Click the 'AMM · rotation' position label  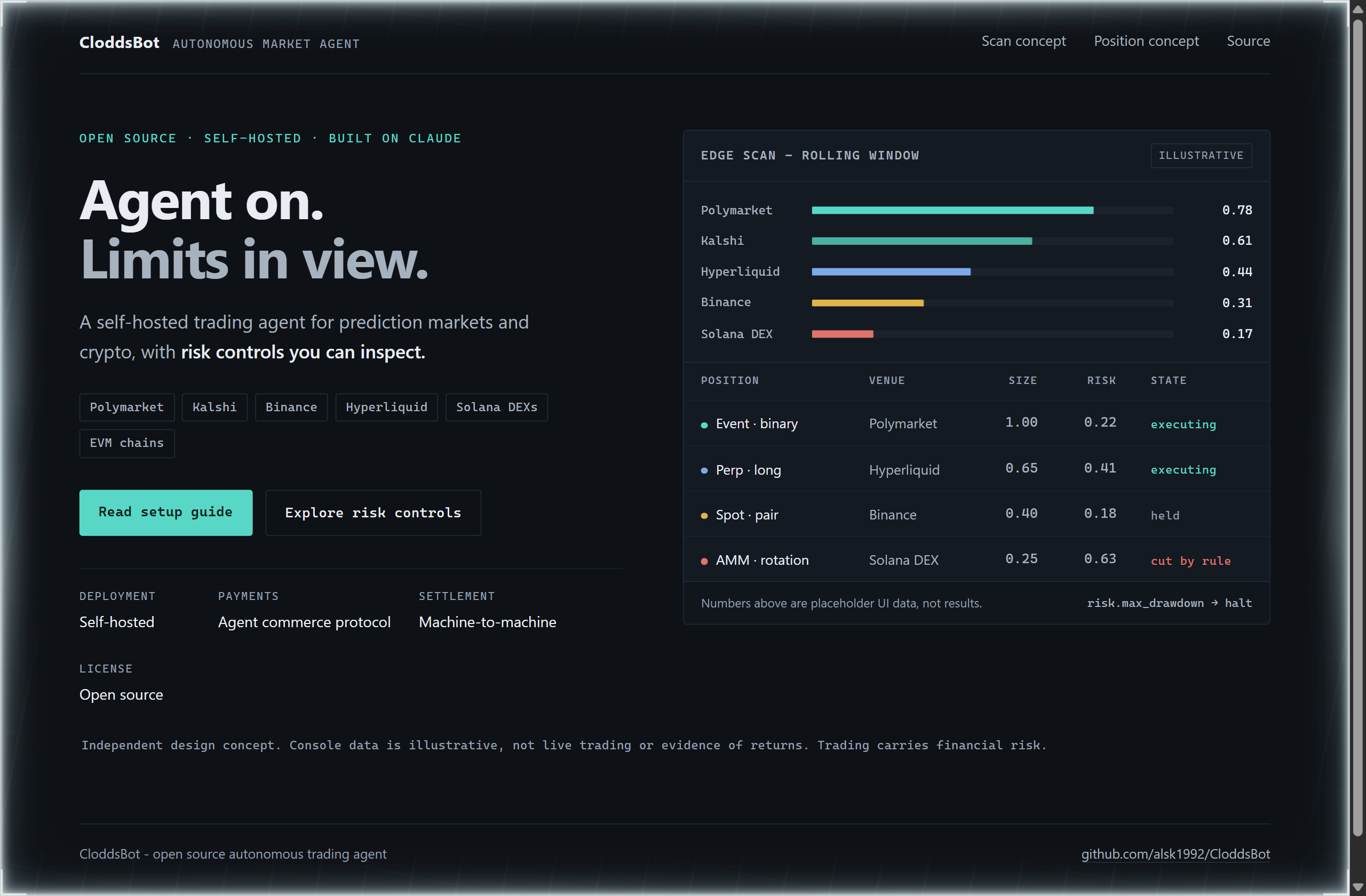tap(762, 561)
